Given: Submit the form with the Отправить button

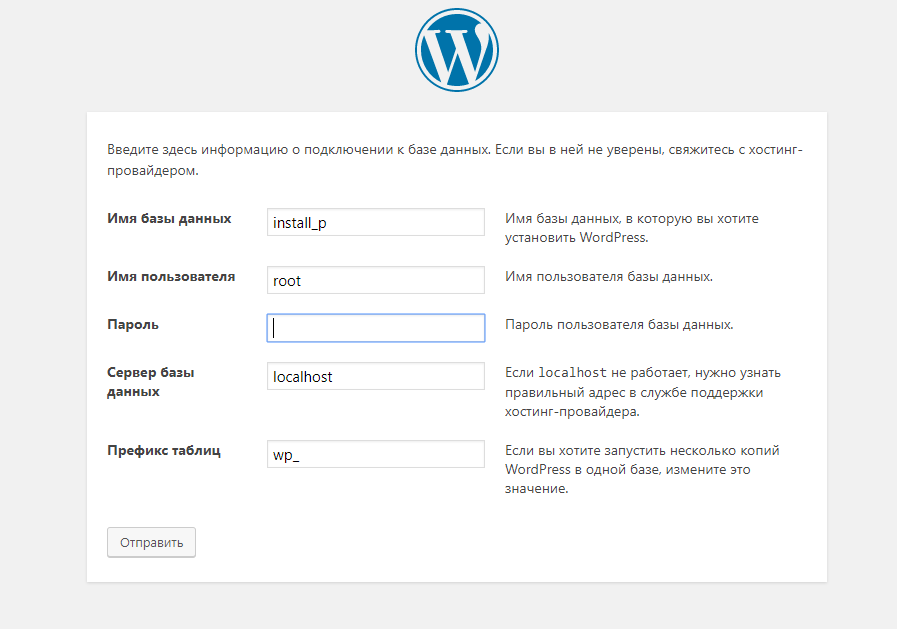Looking at the screenshot, I should click(151, 542).
